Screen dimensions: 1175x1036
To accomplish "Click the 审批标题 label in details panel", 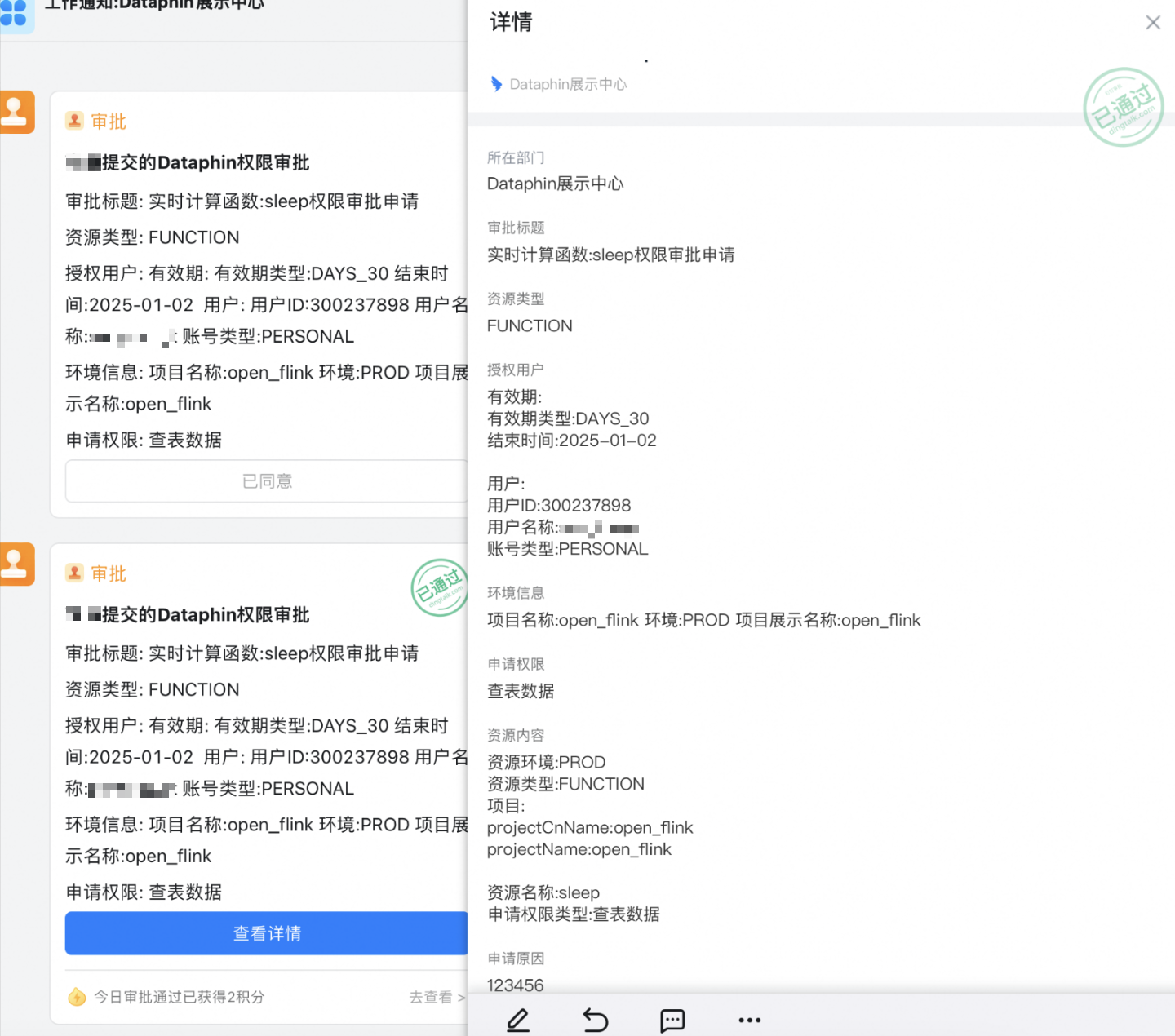I will (x=516, y=228).
